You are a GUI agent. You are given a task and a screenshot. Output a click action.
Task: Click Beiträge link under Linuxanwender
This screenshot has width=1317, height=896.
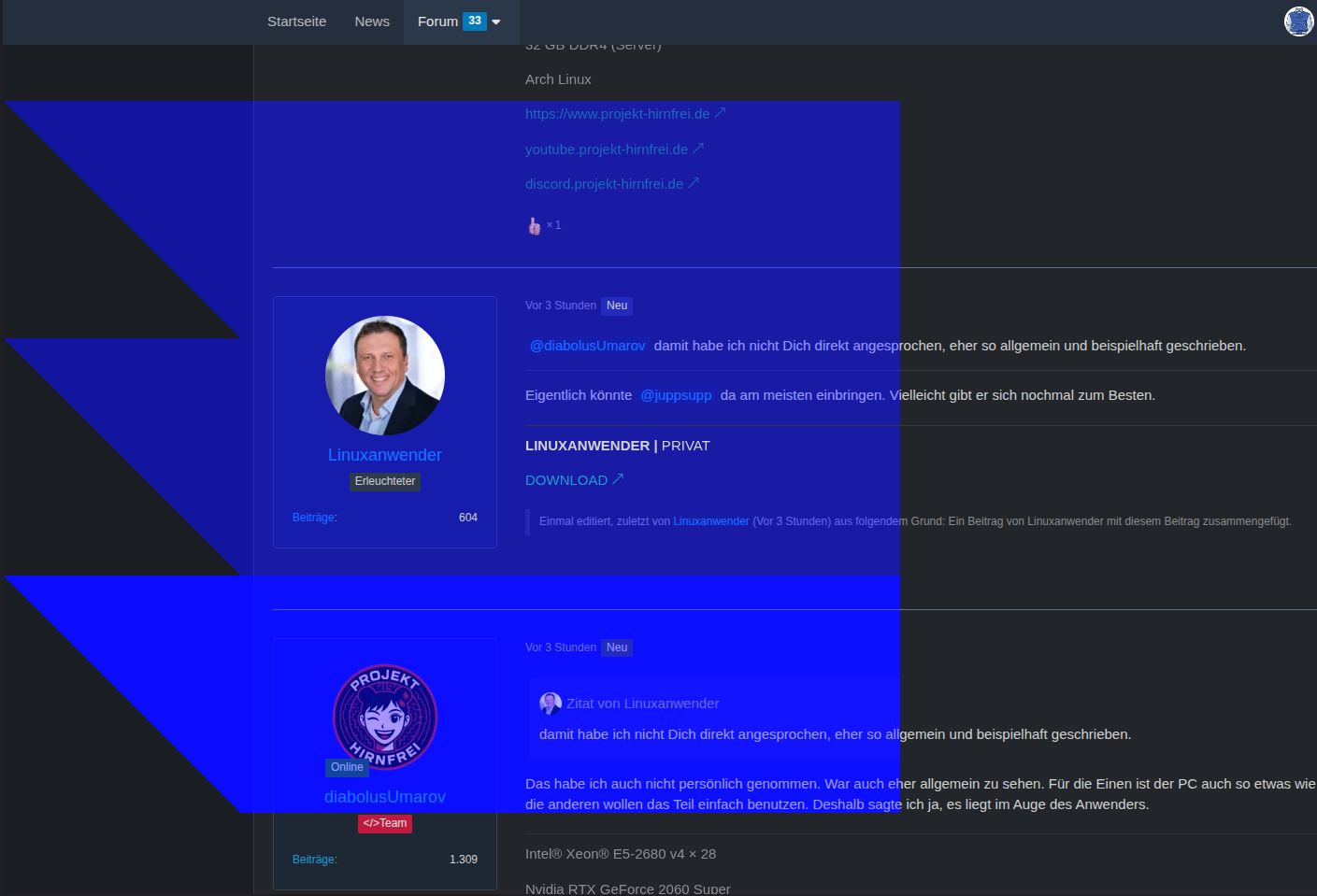pos(314,518)
